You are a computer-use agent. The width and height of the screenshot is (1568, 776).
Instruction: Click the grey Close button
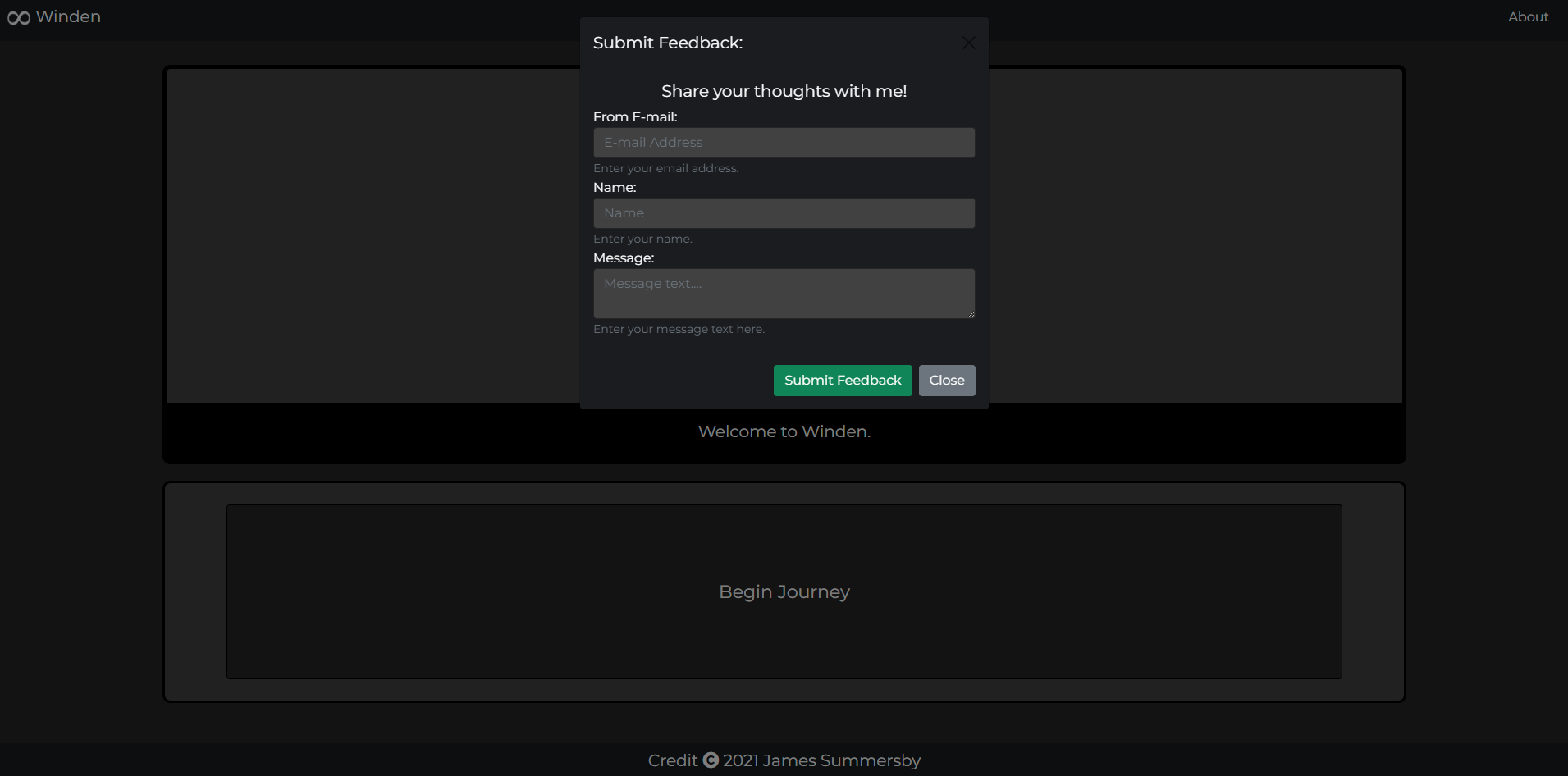[947, 381]
